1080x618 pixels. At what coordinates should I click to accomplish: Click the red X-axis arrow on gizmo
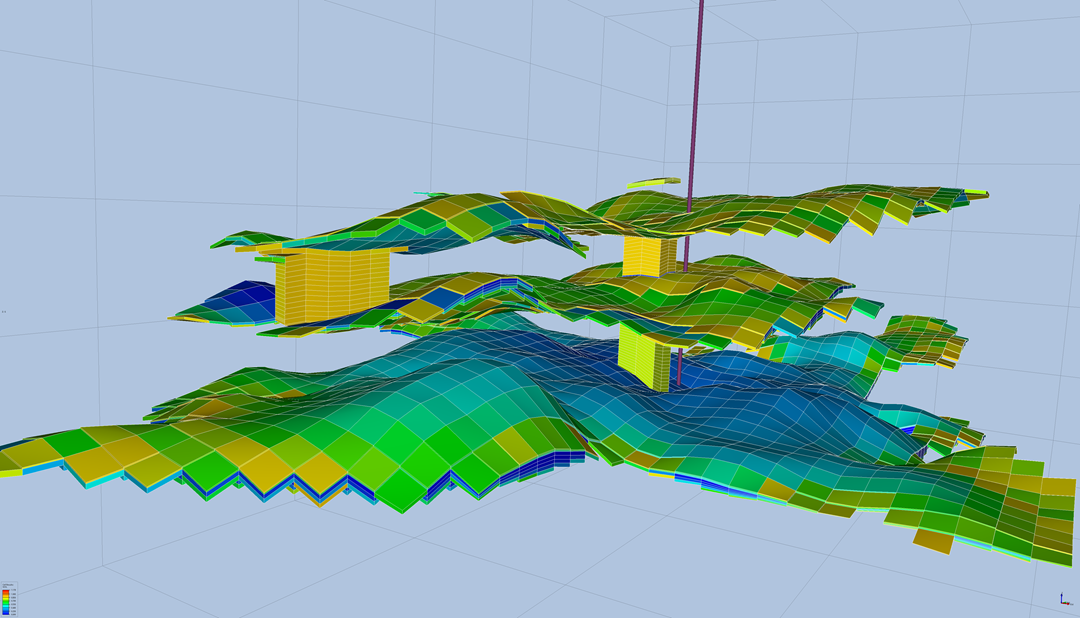click(x=1067, y=604)
